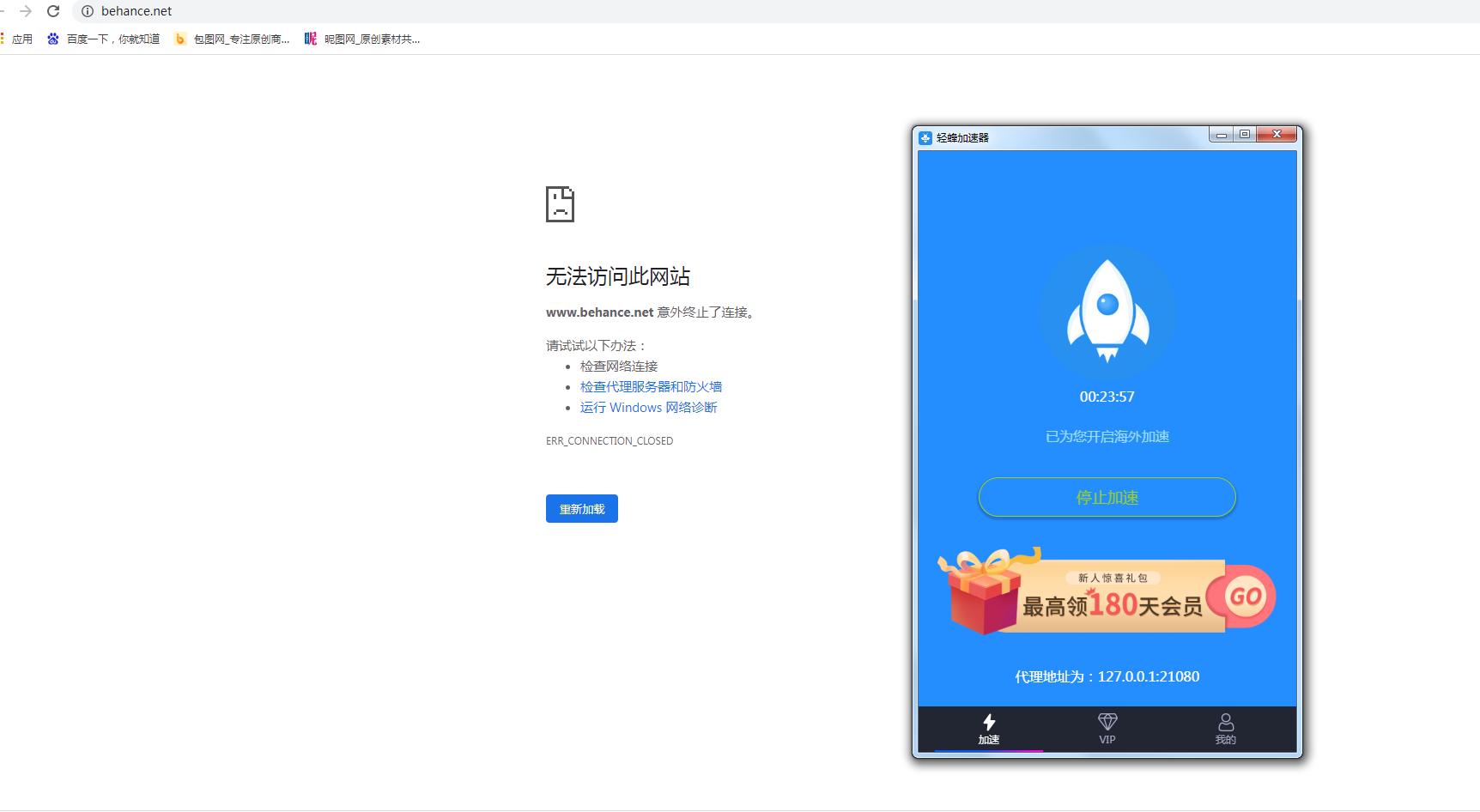Minimize the 轻蜂加速器 window
The image size is (1480, 812).
coord(1221,135)
